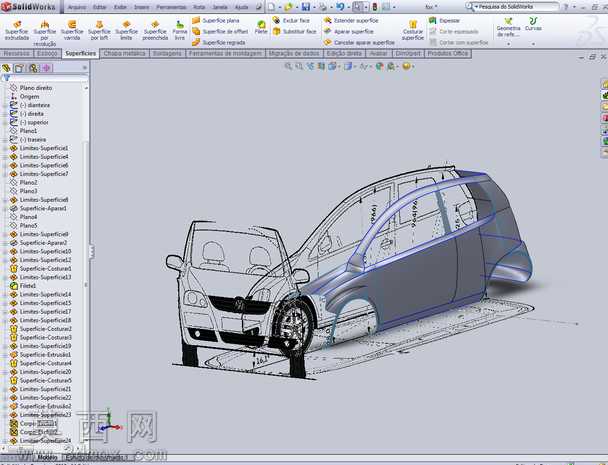This screenshot has width=608, height=465.
Task: Click Zoom to area view icon
Action: pyautogui.click(x=299, y=66)
